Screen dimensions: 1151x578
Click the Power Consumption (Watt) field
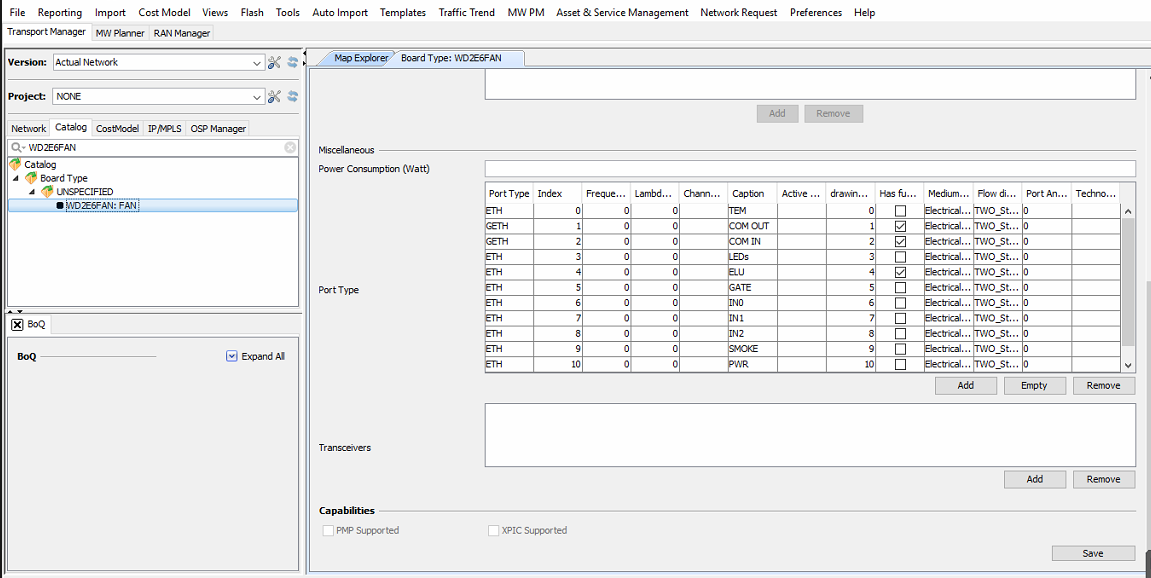pos(809,168)
